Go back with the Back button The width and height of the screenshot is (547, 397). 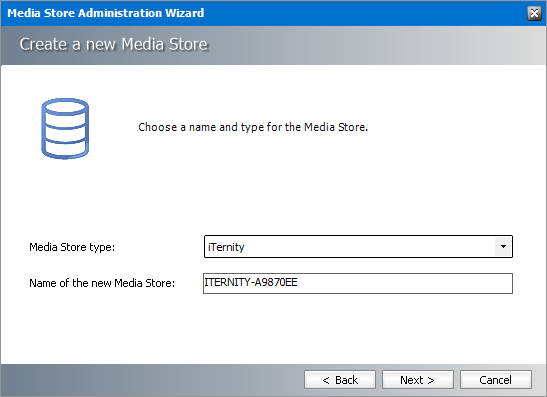(340, 380)
